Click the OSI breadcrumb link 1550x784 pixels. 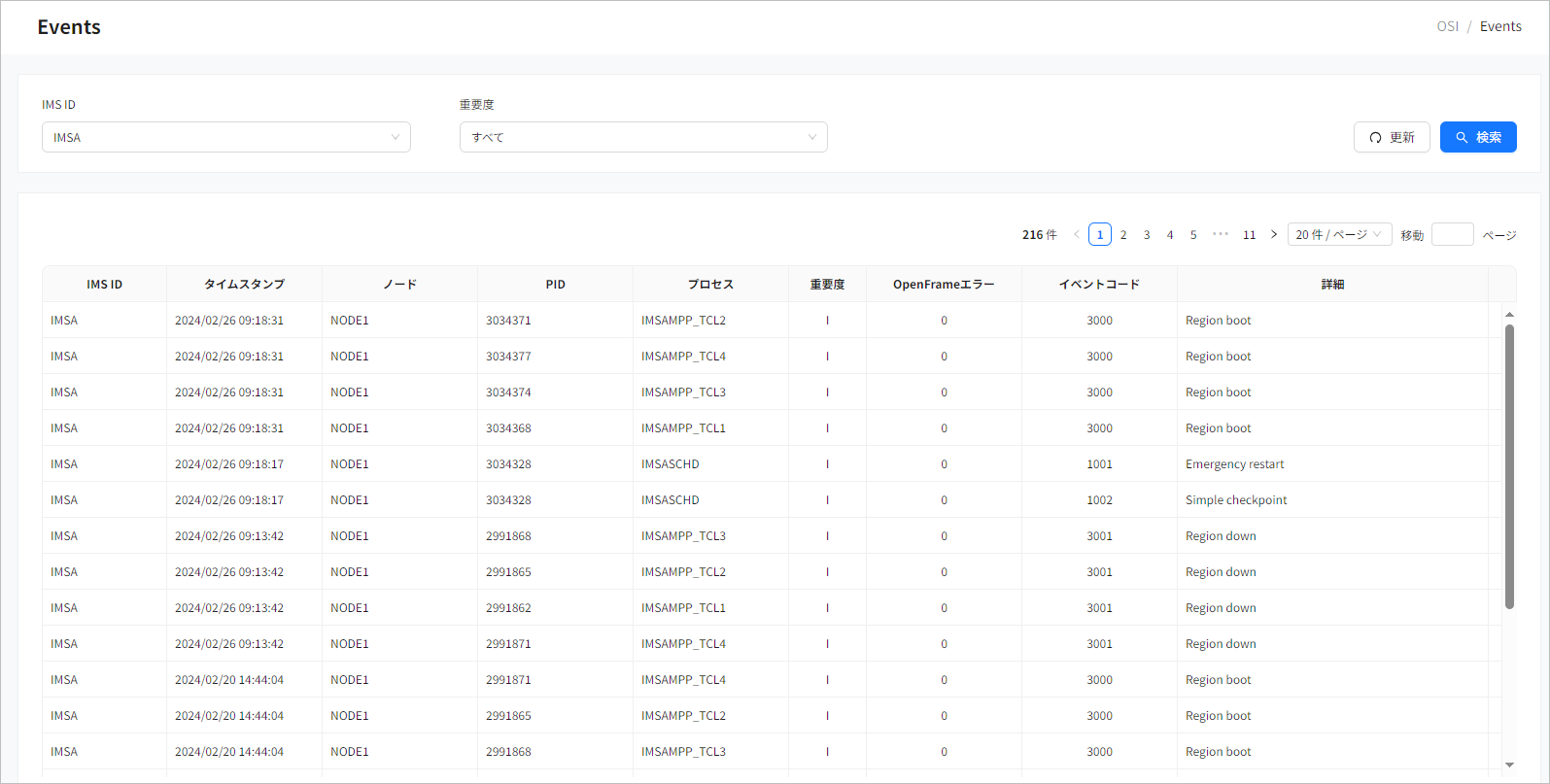tap(1447, 26)
